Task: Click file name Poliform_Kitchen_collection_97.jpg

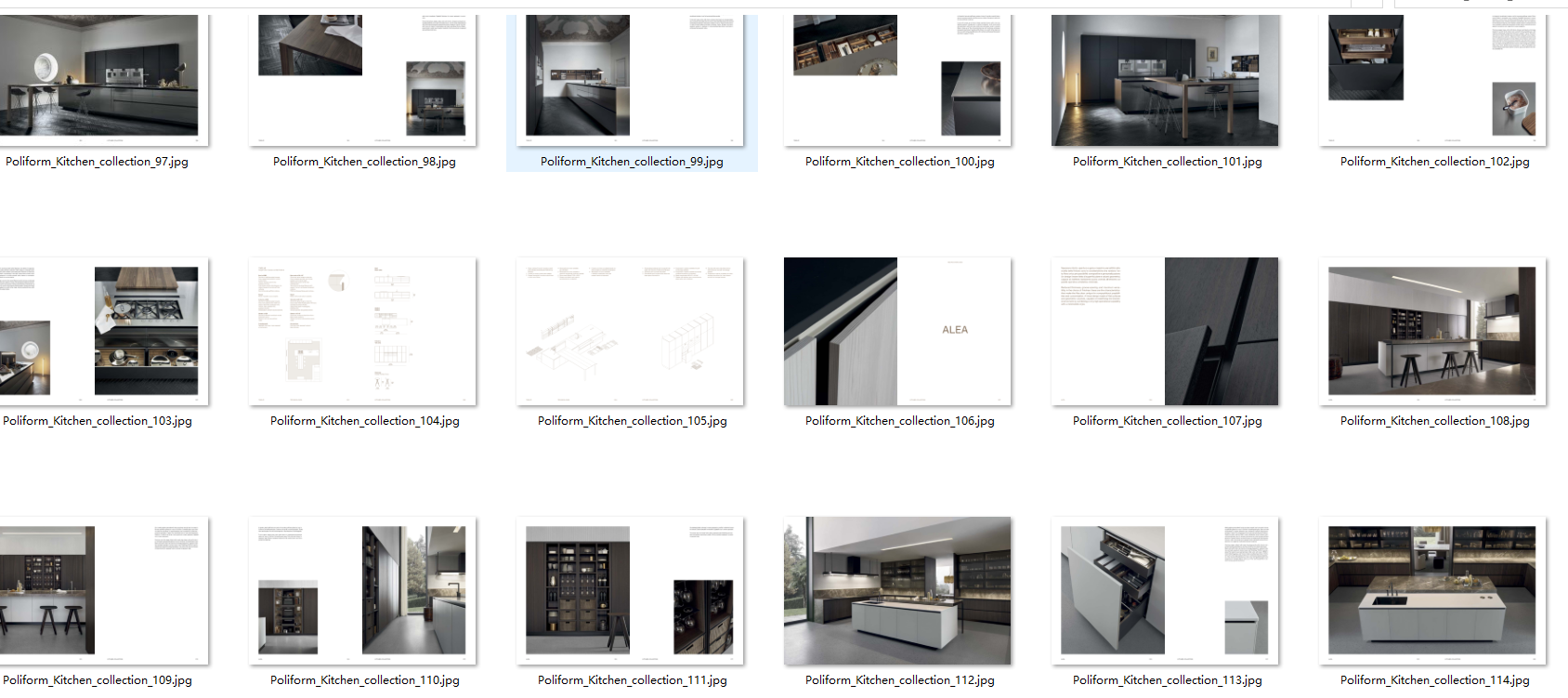Action: pos(97,162)
